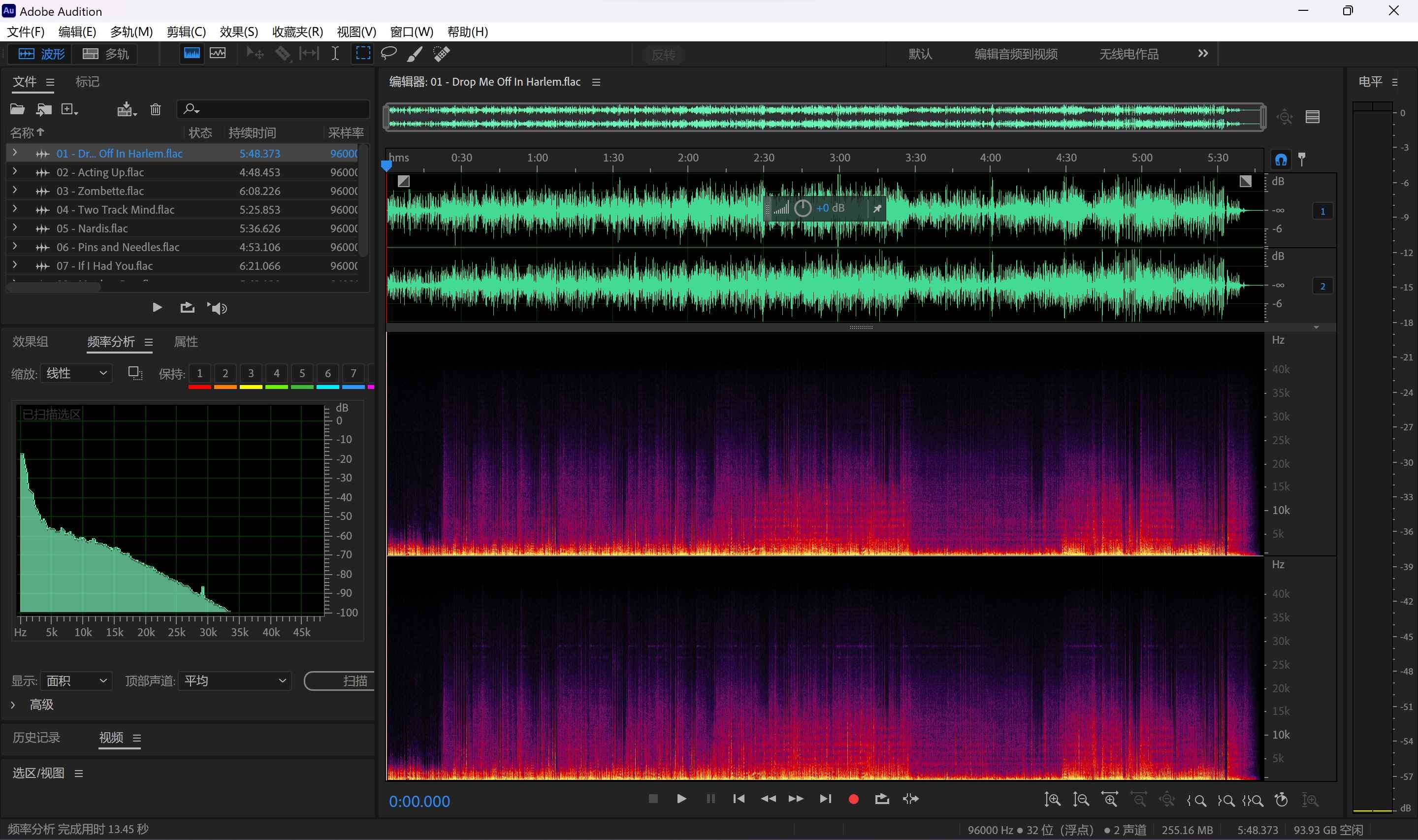The height and width of the screenshot is (840, 1418).
Task: Click the New File icon
Action: (69, 109)
